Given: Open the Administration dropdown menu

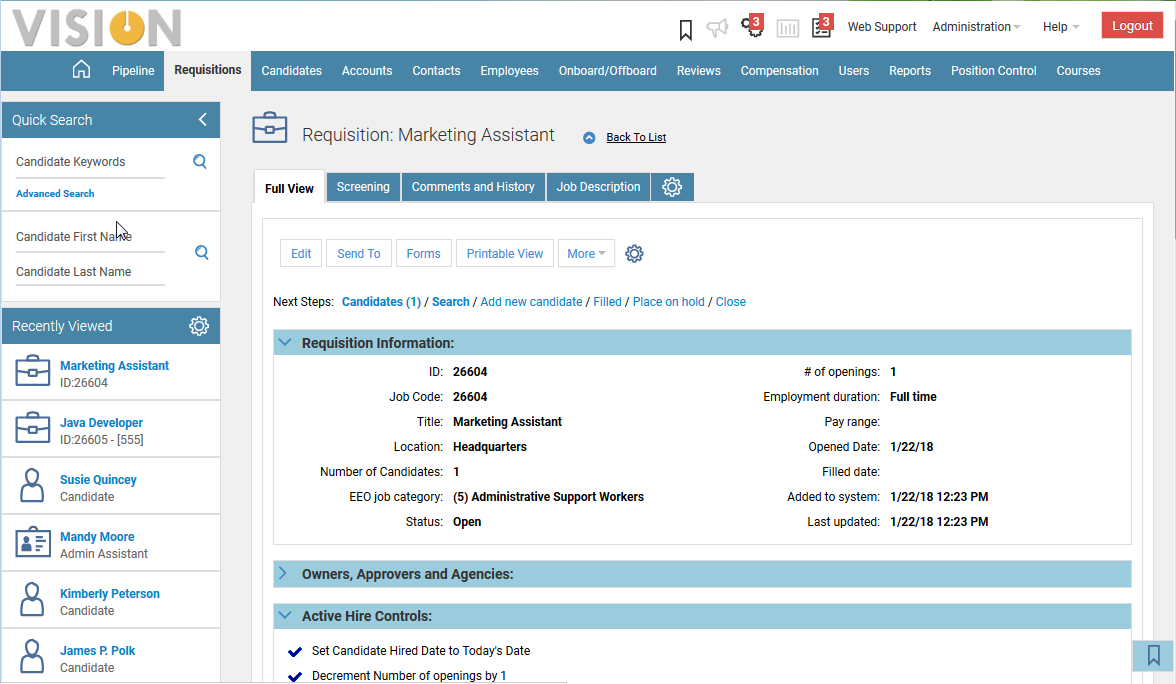Looking at the screenshot, I should (975, 27).
